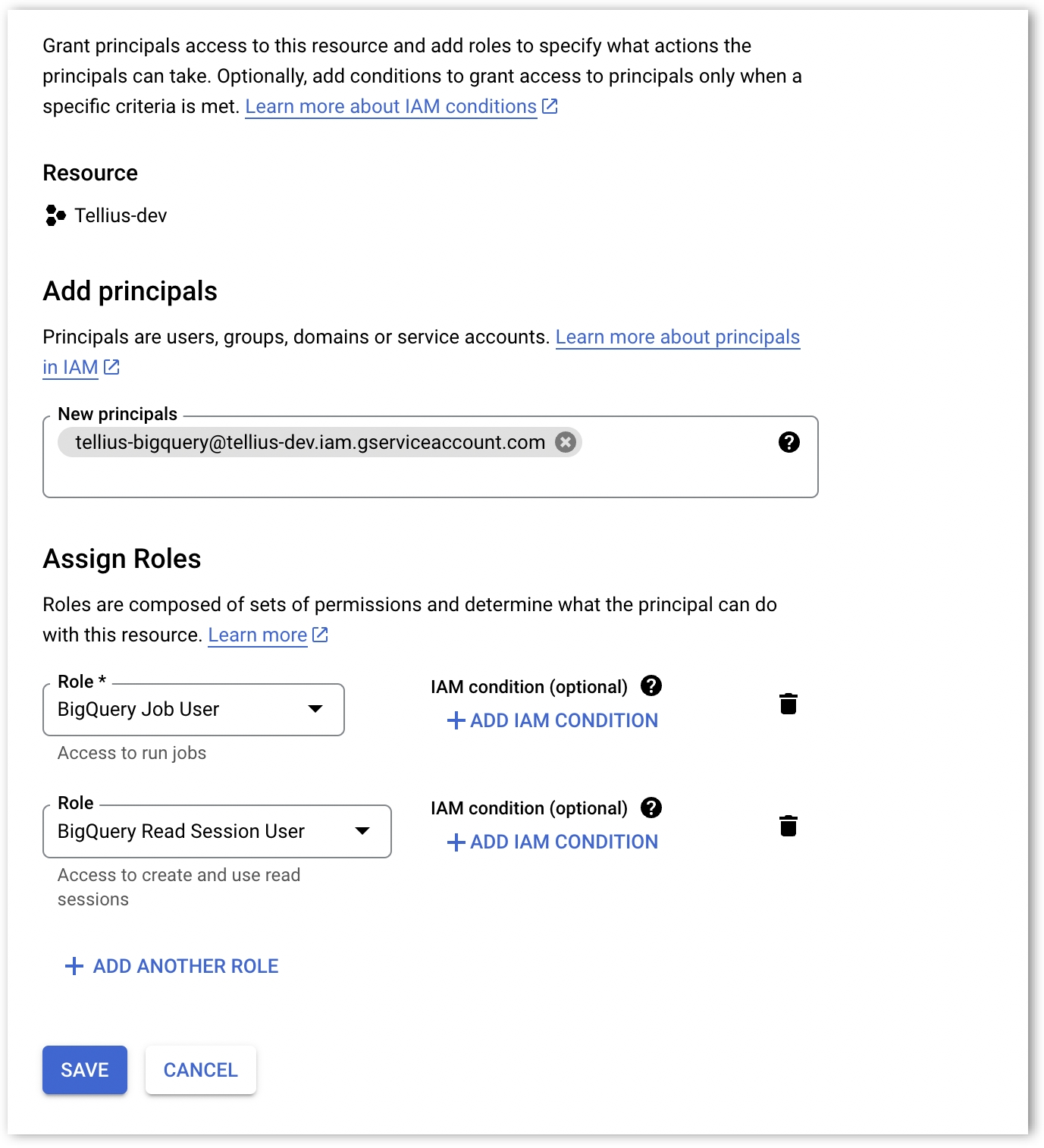Add IAM condition for Read Session User
The height and width of the screenshot is (1148, 1044).
click(553, 842)
